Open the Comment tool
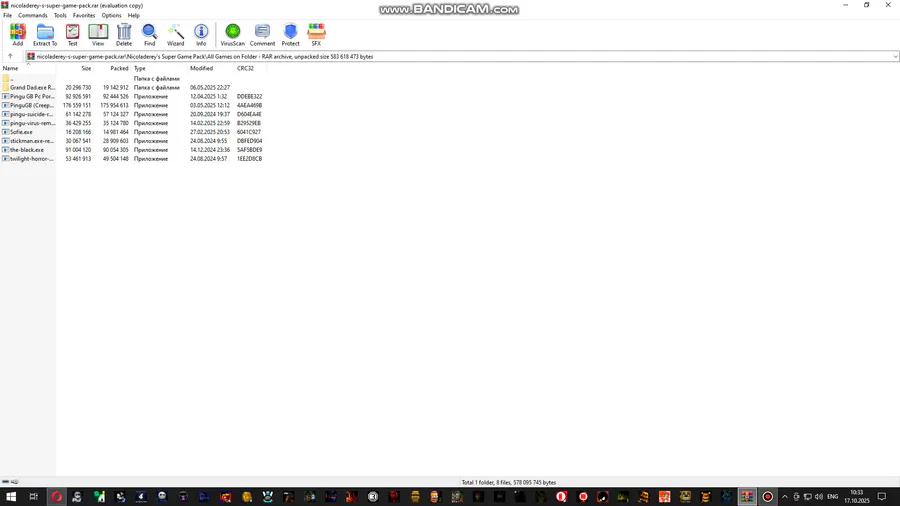The image size is (900, 506). click(262, 34)
